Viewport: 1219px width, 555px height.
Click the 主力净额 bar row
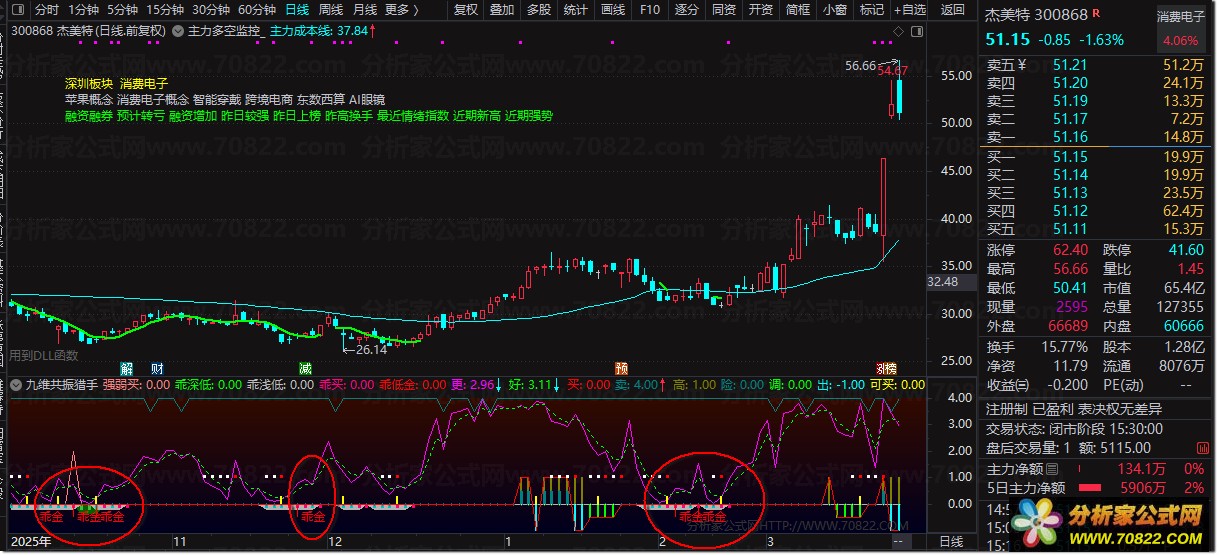coord(1097,469)
